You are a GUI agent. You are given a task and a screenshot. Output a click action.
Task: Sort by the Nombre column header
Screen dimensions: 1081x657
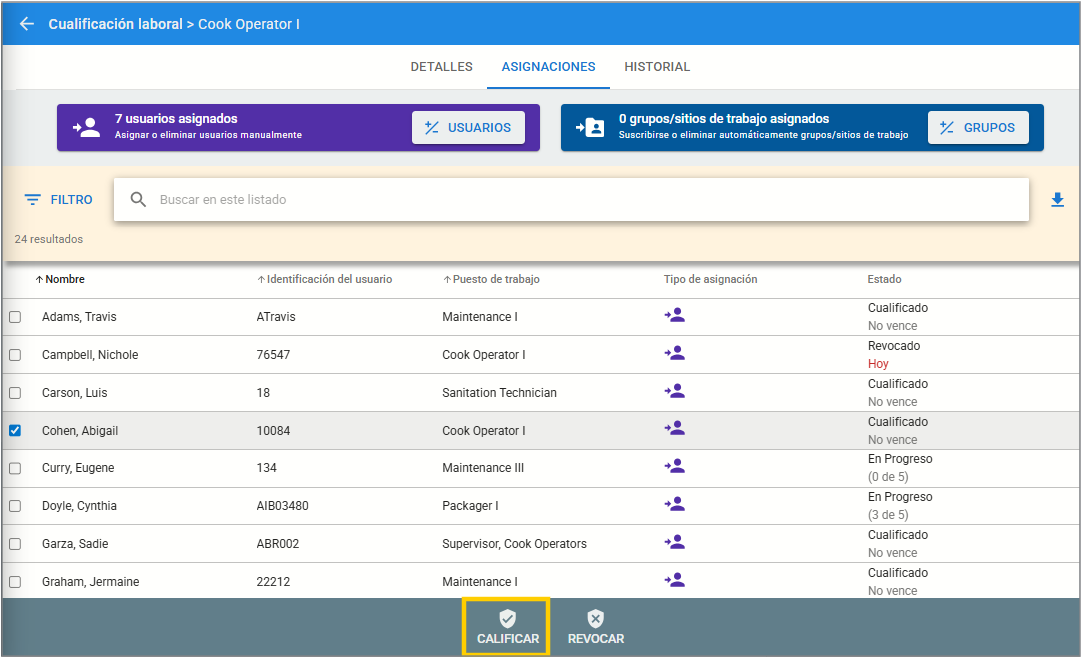coord(64,279)
